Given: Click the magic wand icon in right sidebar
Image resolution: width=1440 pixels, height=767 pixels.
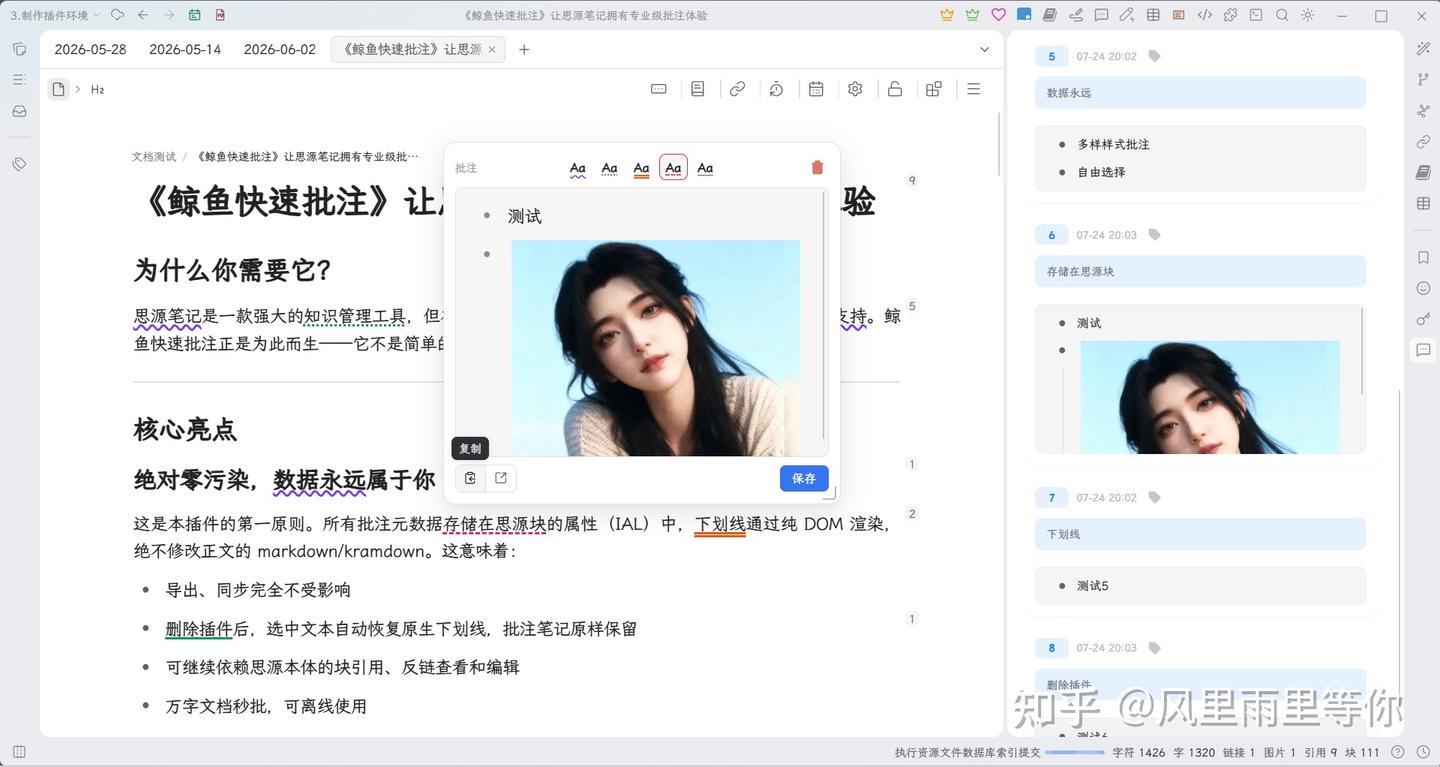Looking at the screenshot, I should click(1423, 49).
